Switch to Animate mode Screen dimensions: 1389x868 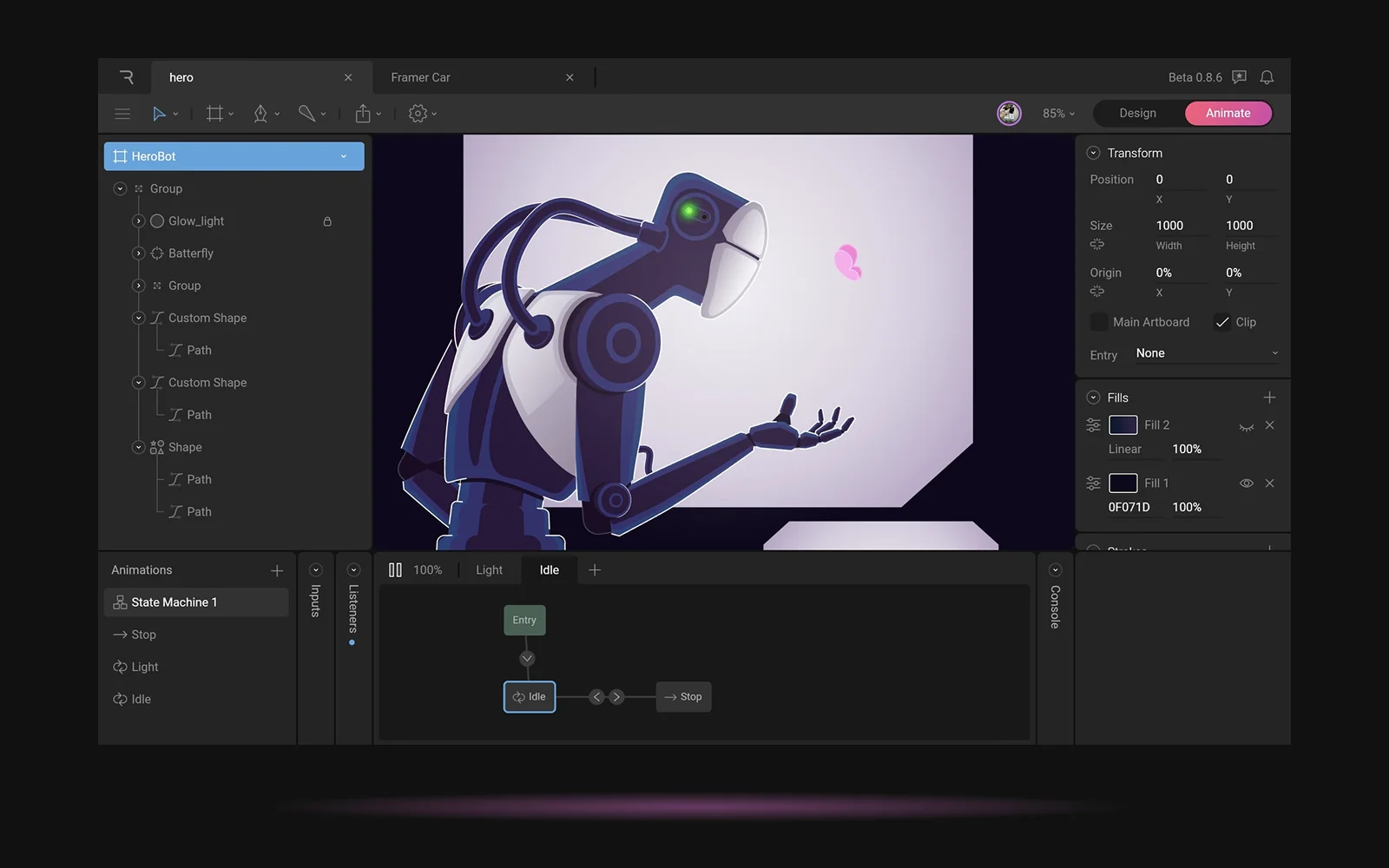[x=1228, y=113]
